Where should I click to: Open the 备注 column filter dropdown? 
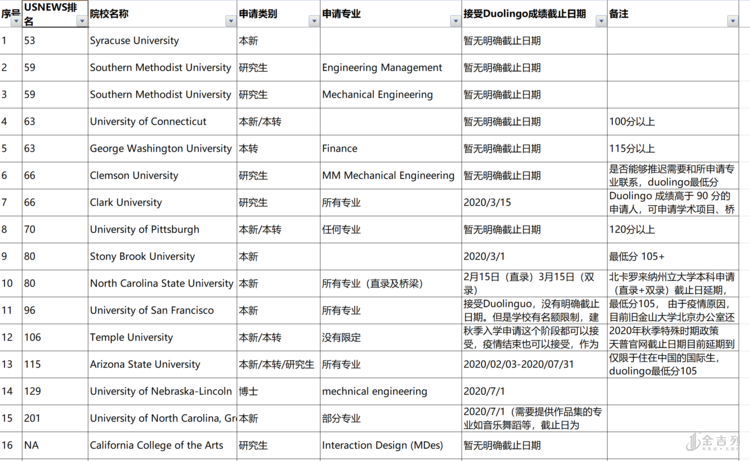(x=732, y=21)
